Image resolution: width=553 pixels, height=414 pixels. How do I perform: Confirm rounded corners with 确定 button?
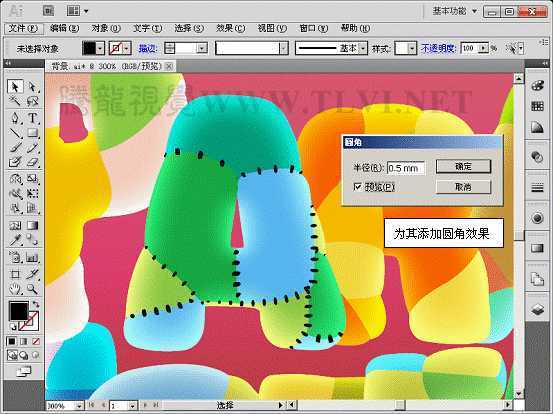(x=463, y=166)
